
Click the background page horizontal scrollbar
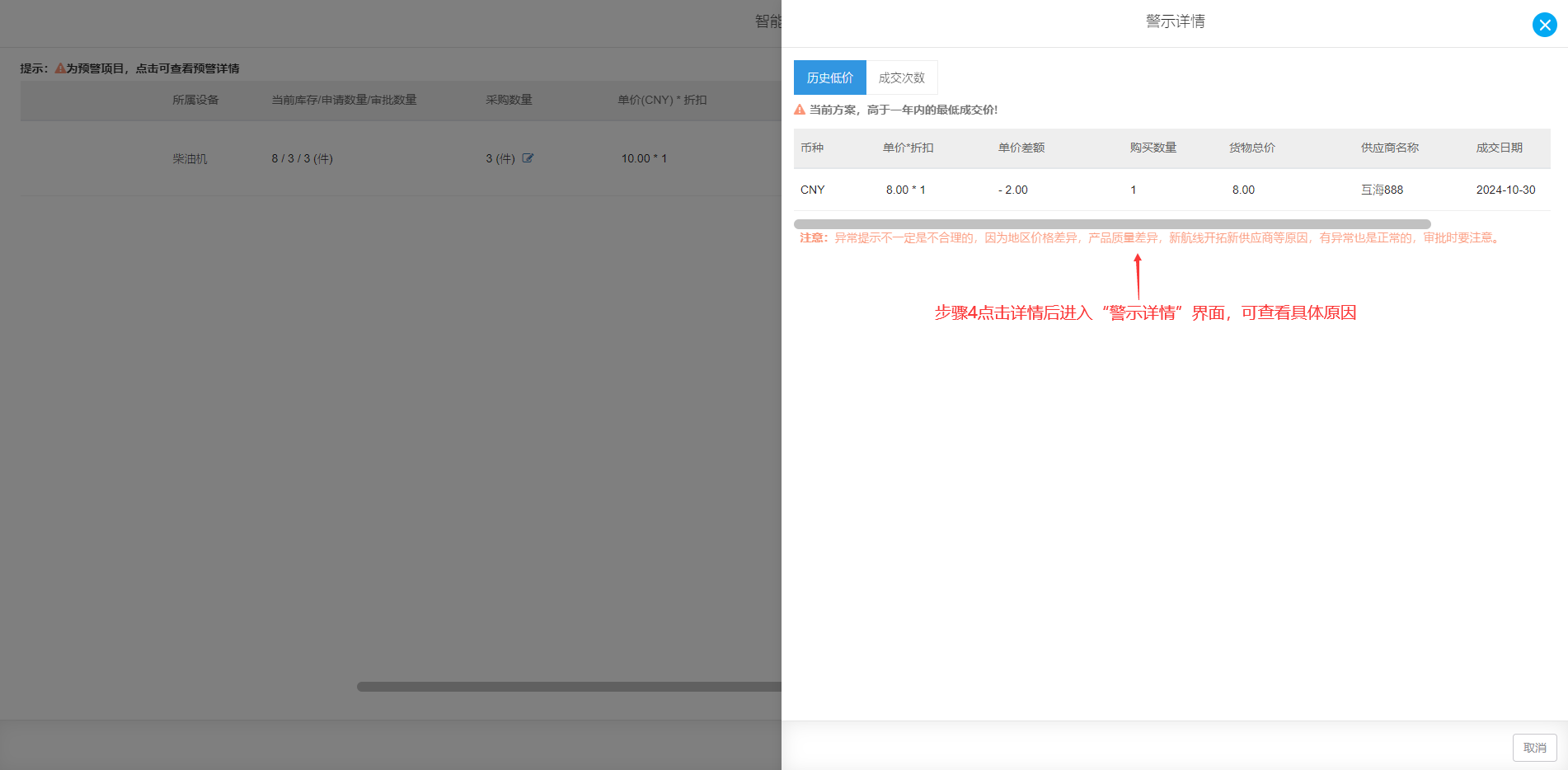coord(569,687)
